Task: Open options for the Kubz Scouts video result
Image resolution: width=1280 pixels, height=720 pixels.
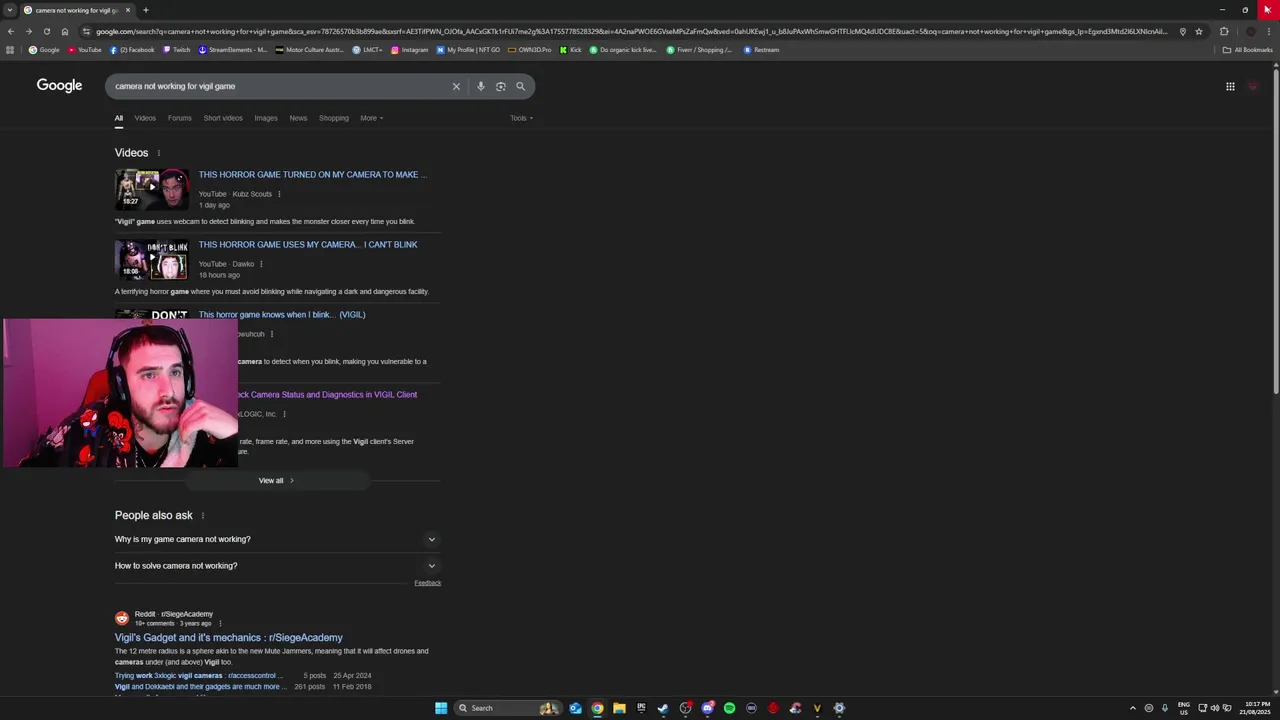Action: click(279, 194)
